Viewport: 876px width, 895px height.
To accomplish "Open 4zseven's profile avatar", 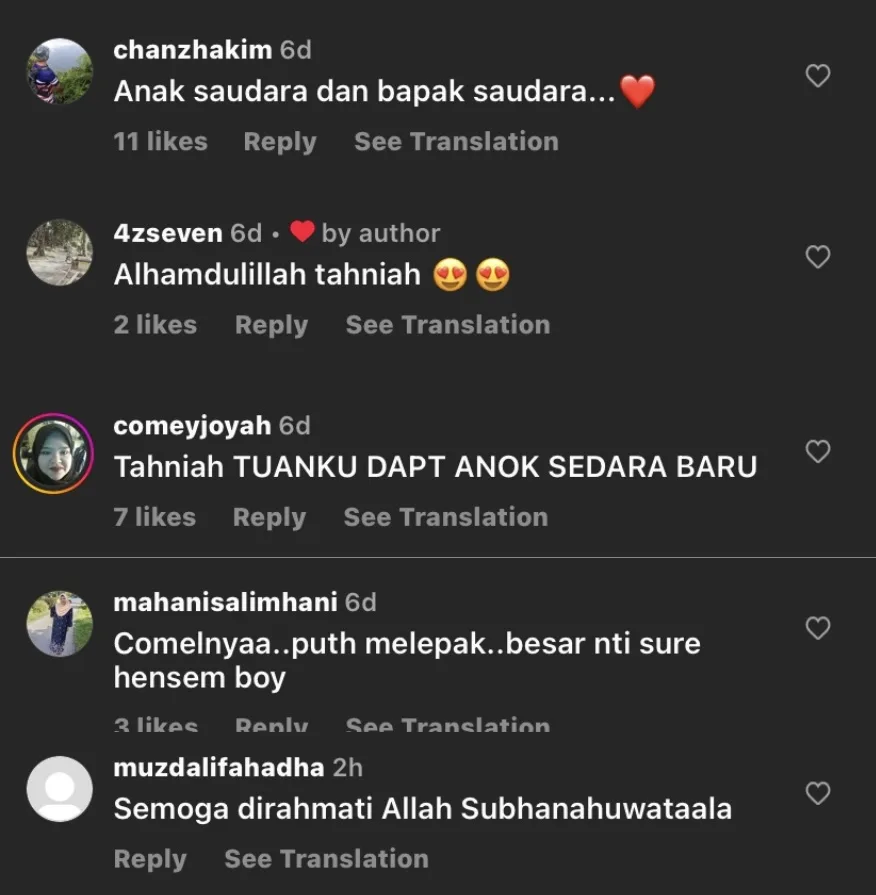I will [x=59, y=252].
